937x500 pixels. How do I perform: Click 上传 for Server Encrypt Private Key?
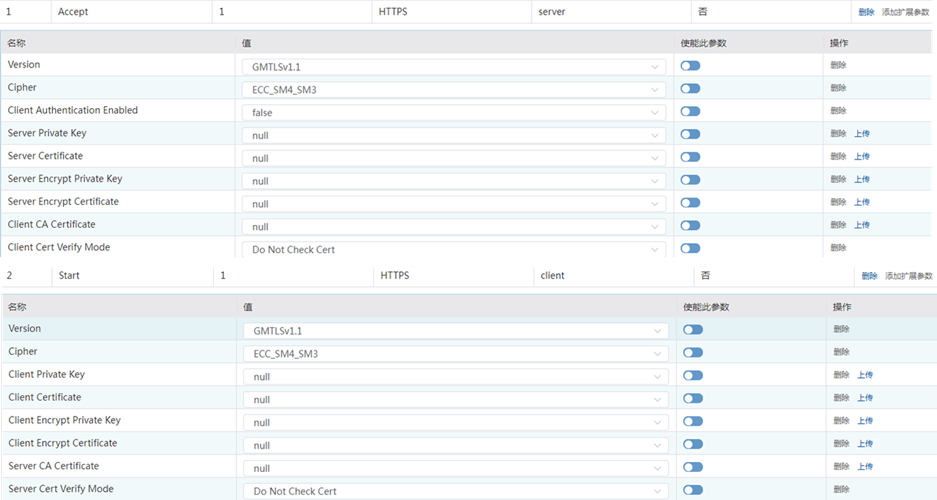pos(862,179)
